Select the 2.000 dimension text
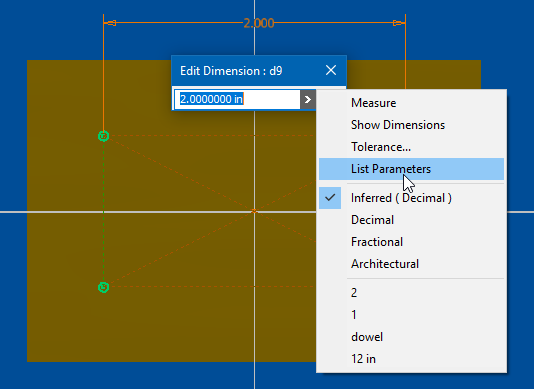 click(x=258, y=23)
